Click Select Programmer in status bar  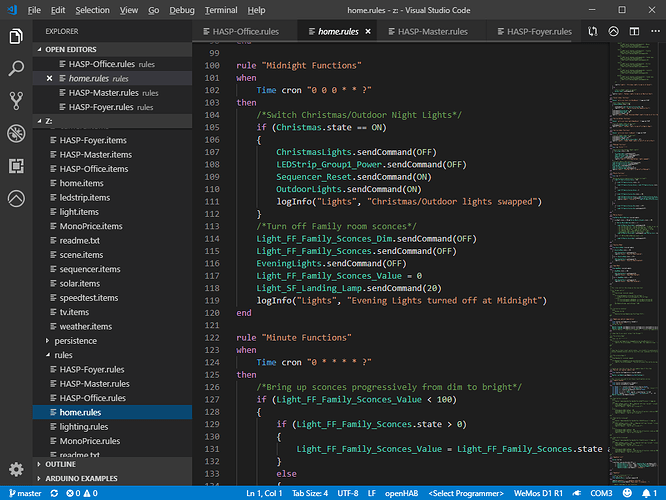pos(468,493)
